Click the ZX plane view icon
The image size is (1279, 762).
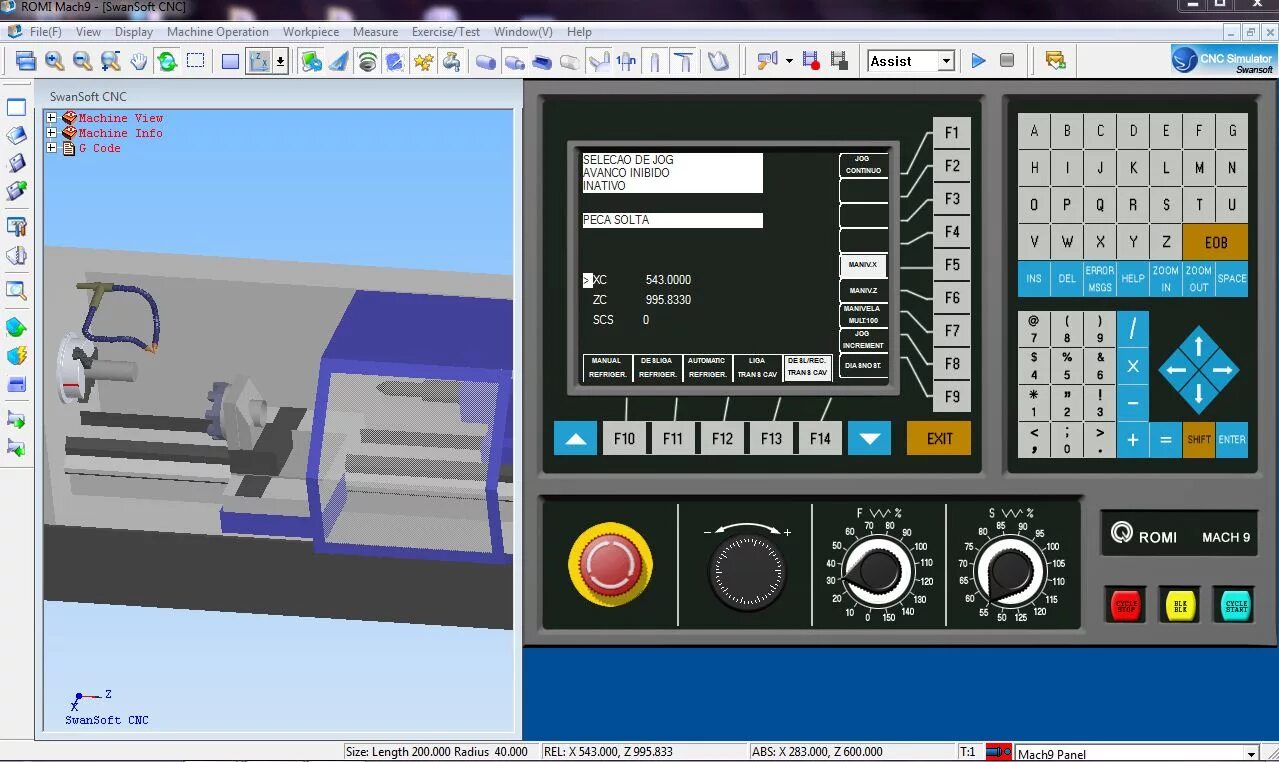click(259, 61)
